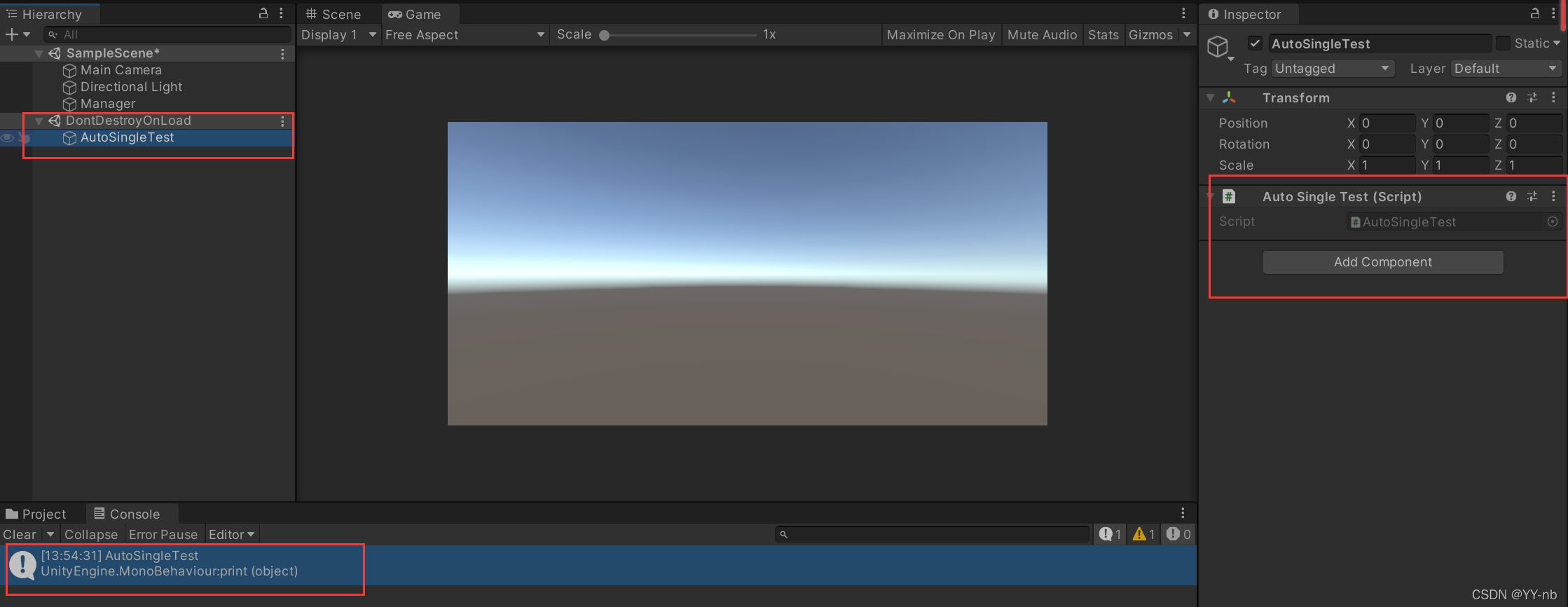Select Directional Light object
Viewport: 1568px width, 607px height.
(131, 87)
